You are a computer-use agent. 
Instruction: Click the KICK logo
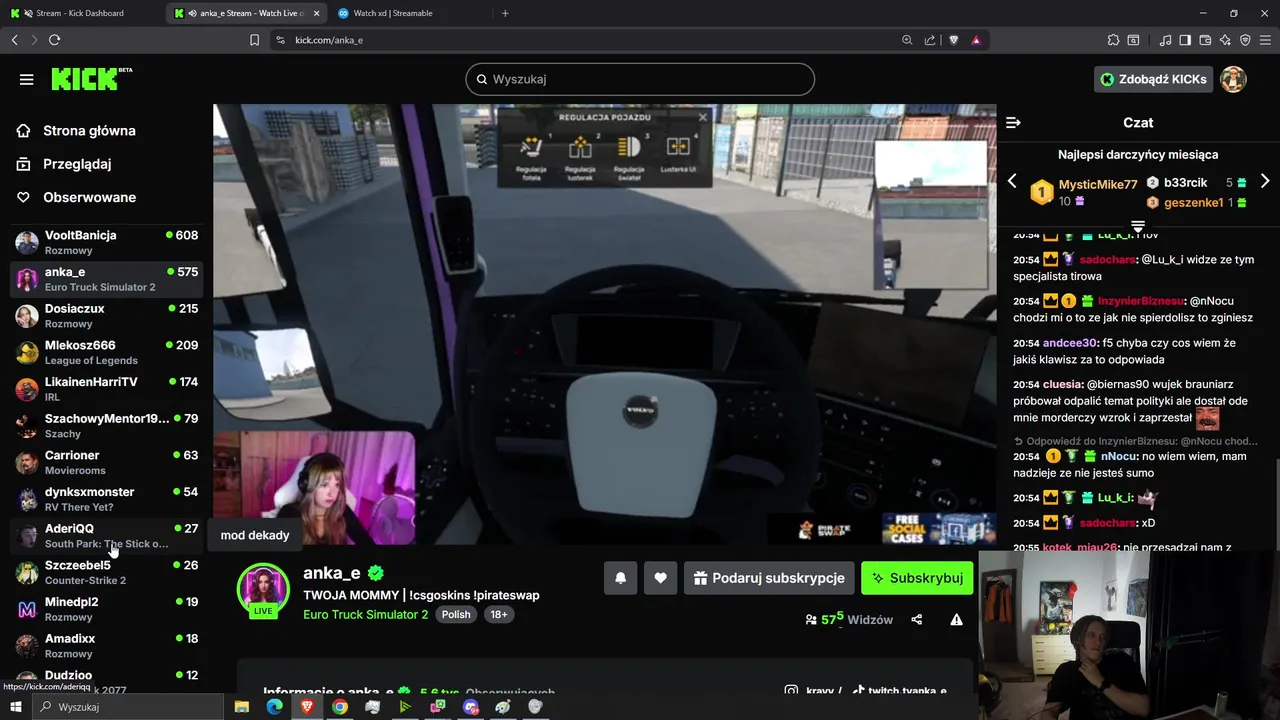[x=91, y=79]
